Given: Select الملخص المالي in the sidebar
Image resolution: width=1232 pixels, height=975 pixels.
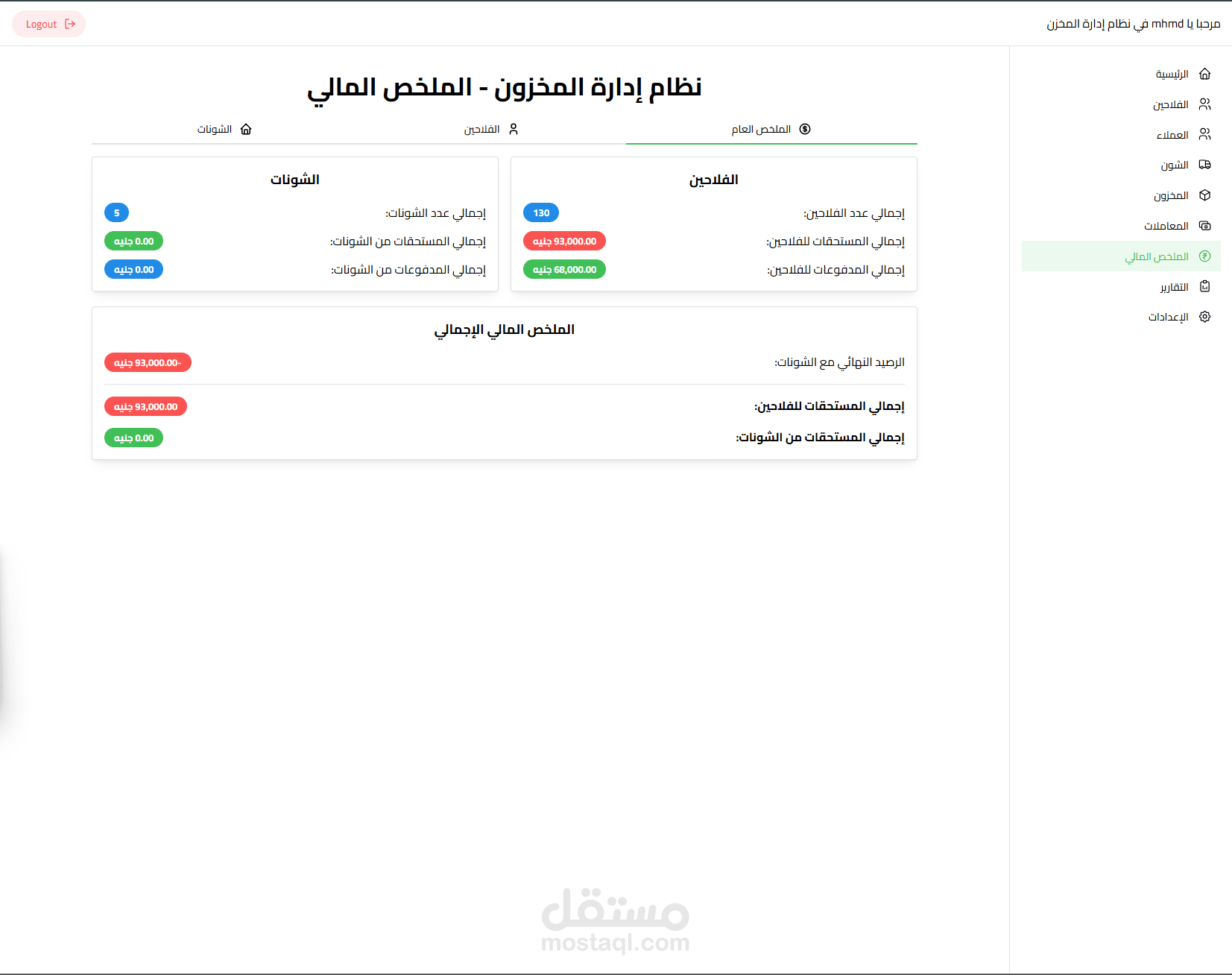Looking at the screenshot, I should [1121, 256].
